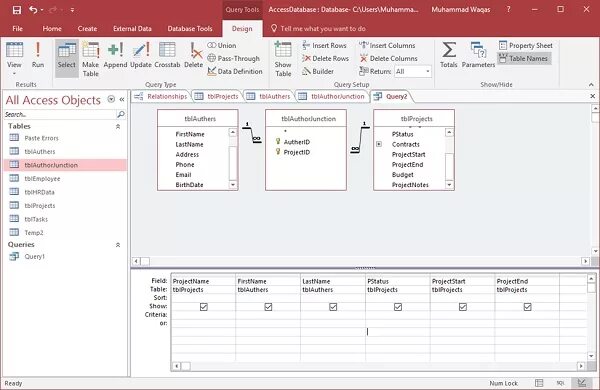Switch to Datasheet View in status bar
This screenshot has height=390, width=600.
pyautogui.click(x=539, y=383)
